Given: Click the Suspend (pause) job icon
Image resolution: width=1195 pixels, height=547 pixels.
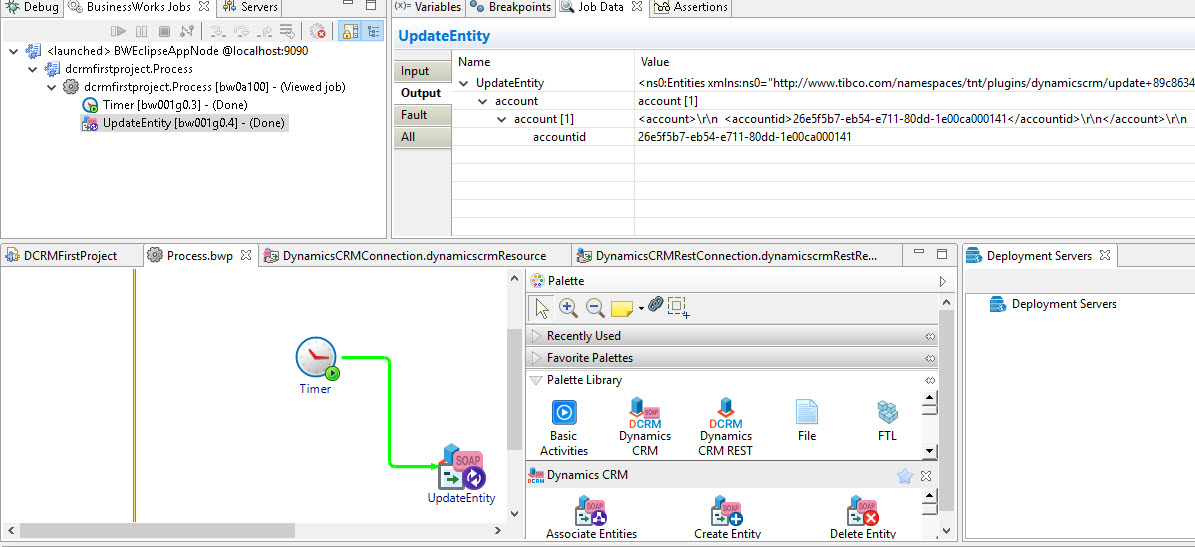Looking at the screenshot, I should [x=141, y=31].
